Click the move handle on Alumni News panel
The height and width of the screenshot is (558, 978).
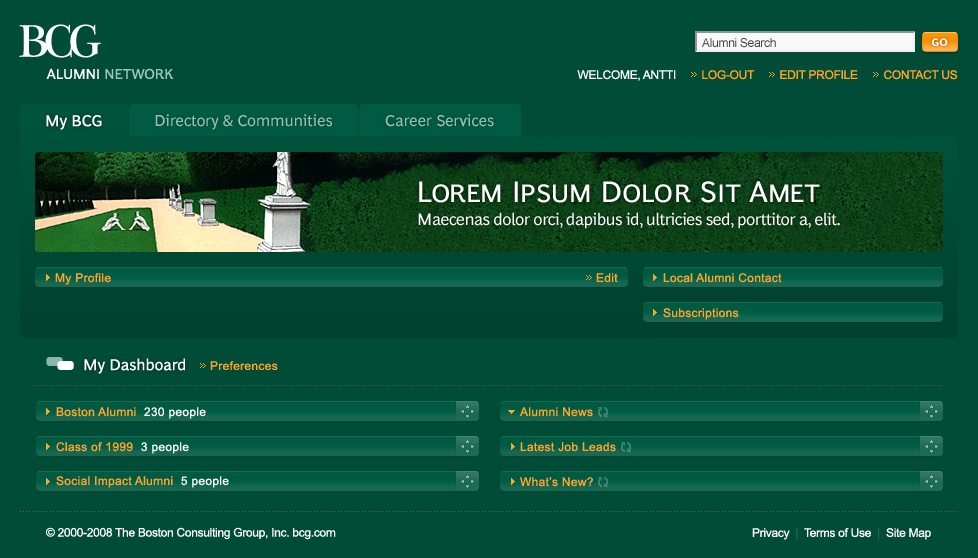[931, 411]
